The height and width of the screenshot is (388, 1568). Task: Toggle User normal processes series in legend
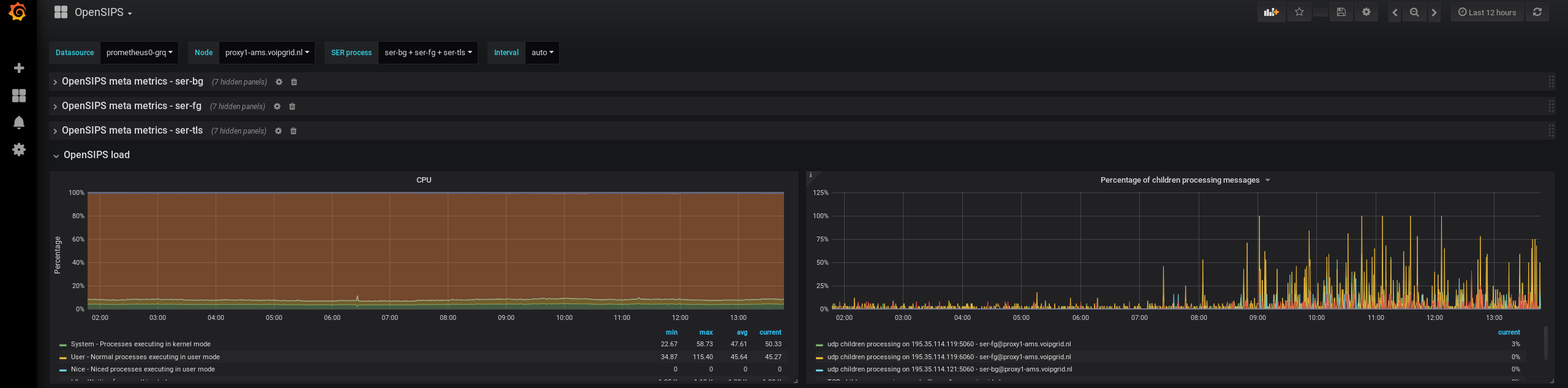(145, 357)
